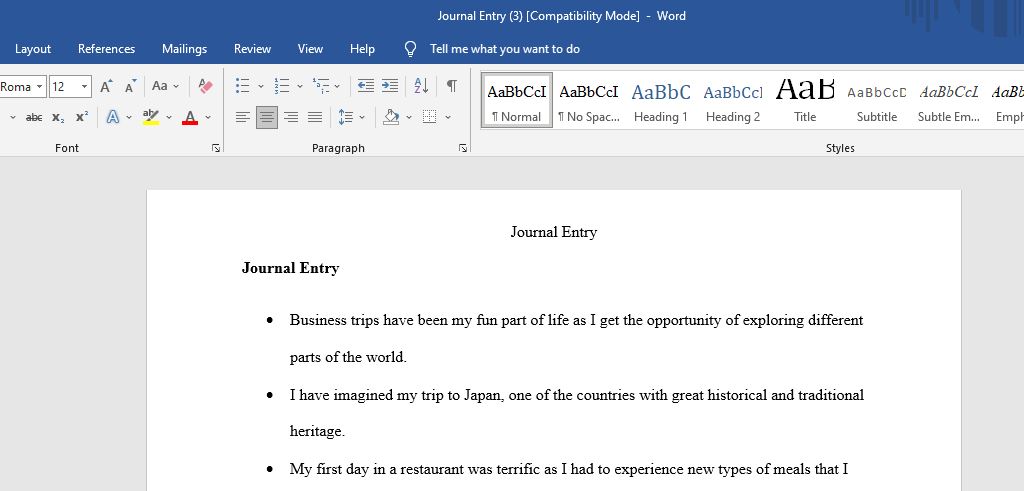Toggle subscript formatting
The width and height of the screenshot is (1024, 491).
coord(58,118)
